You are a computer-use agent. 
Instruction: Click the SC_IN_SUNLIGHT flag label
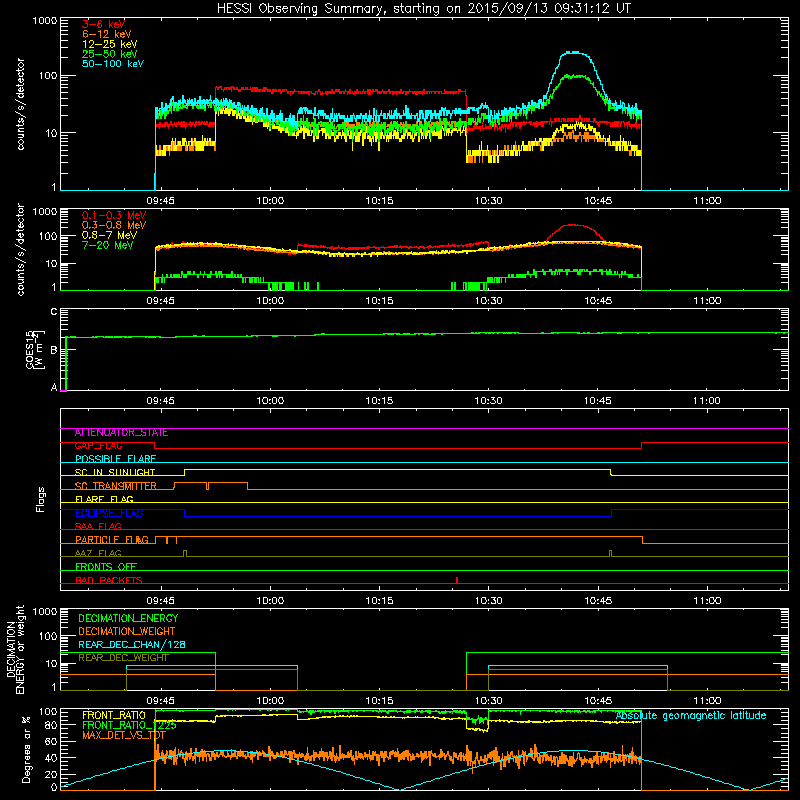pos(115,472)
